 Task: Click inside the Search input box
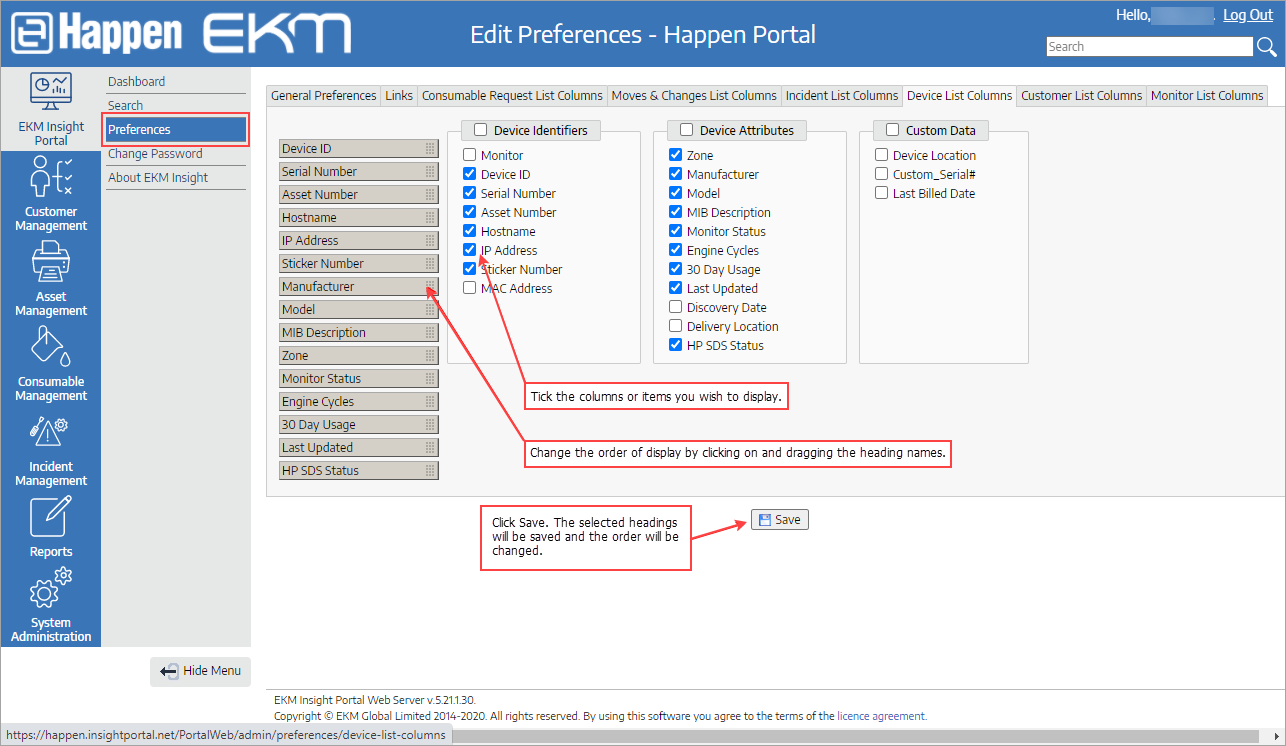1150,46
